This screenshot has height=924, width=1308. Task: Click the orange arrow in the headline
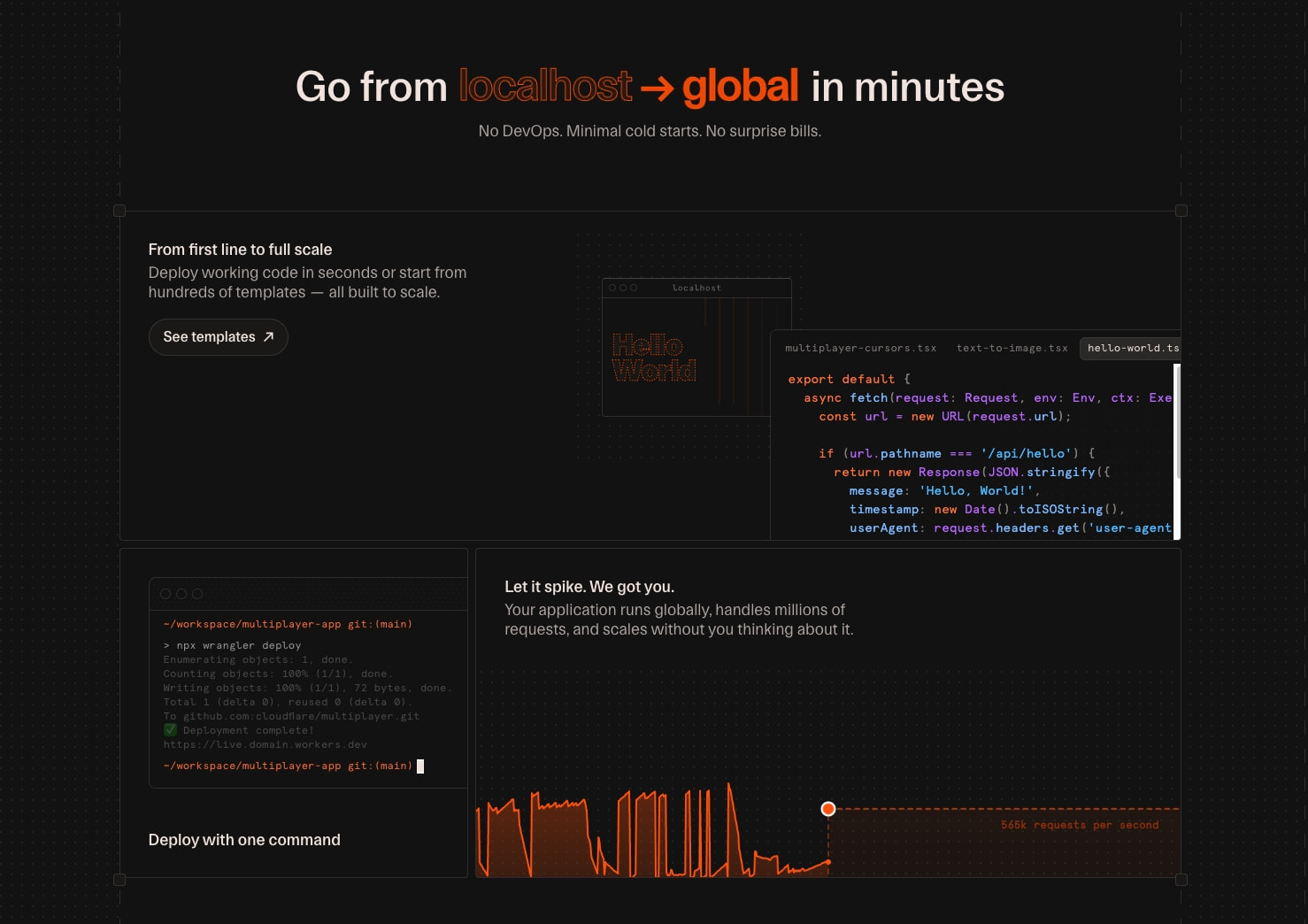click(657, 89)
